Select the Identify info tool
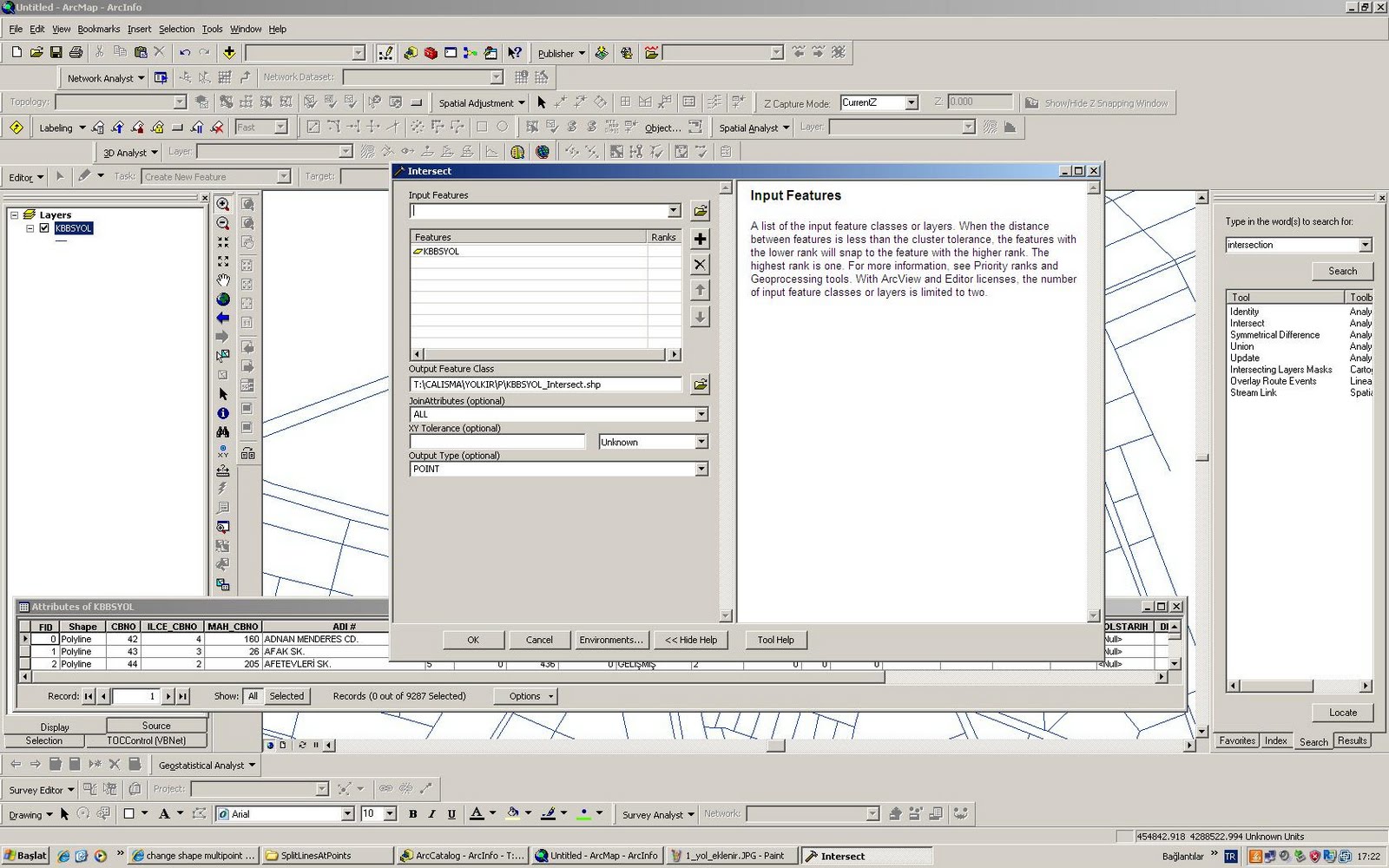Screen dimensions: 1389x868 click(x=223, y=413)
